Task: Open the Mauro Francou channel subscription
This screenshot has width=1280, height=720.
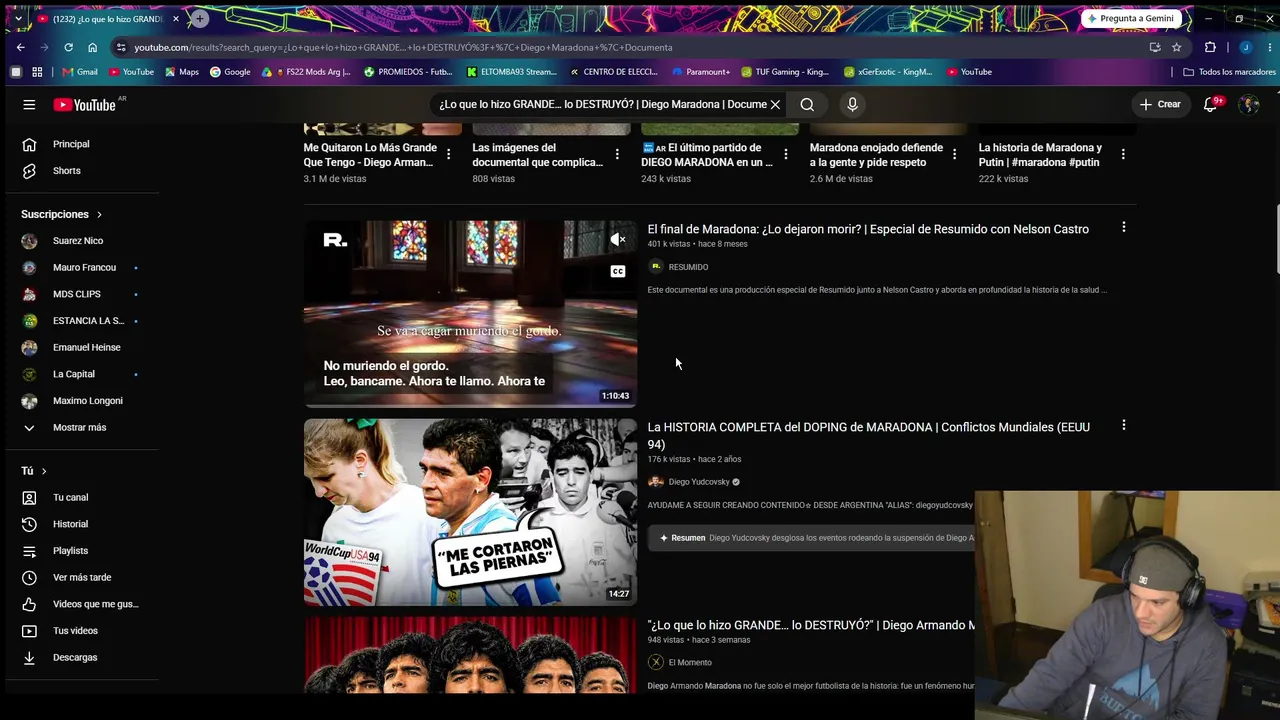Action: coord(82,268)
